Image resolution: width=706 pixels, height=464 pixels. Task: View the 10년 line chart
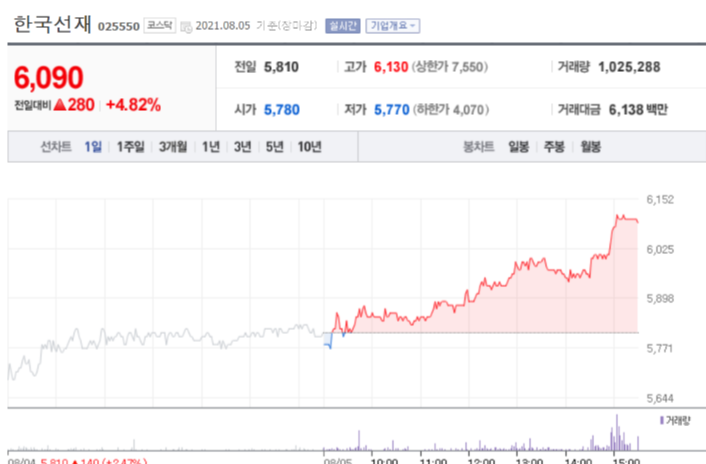click(x=309, y=147)
